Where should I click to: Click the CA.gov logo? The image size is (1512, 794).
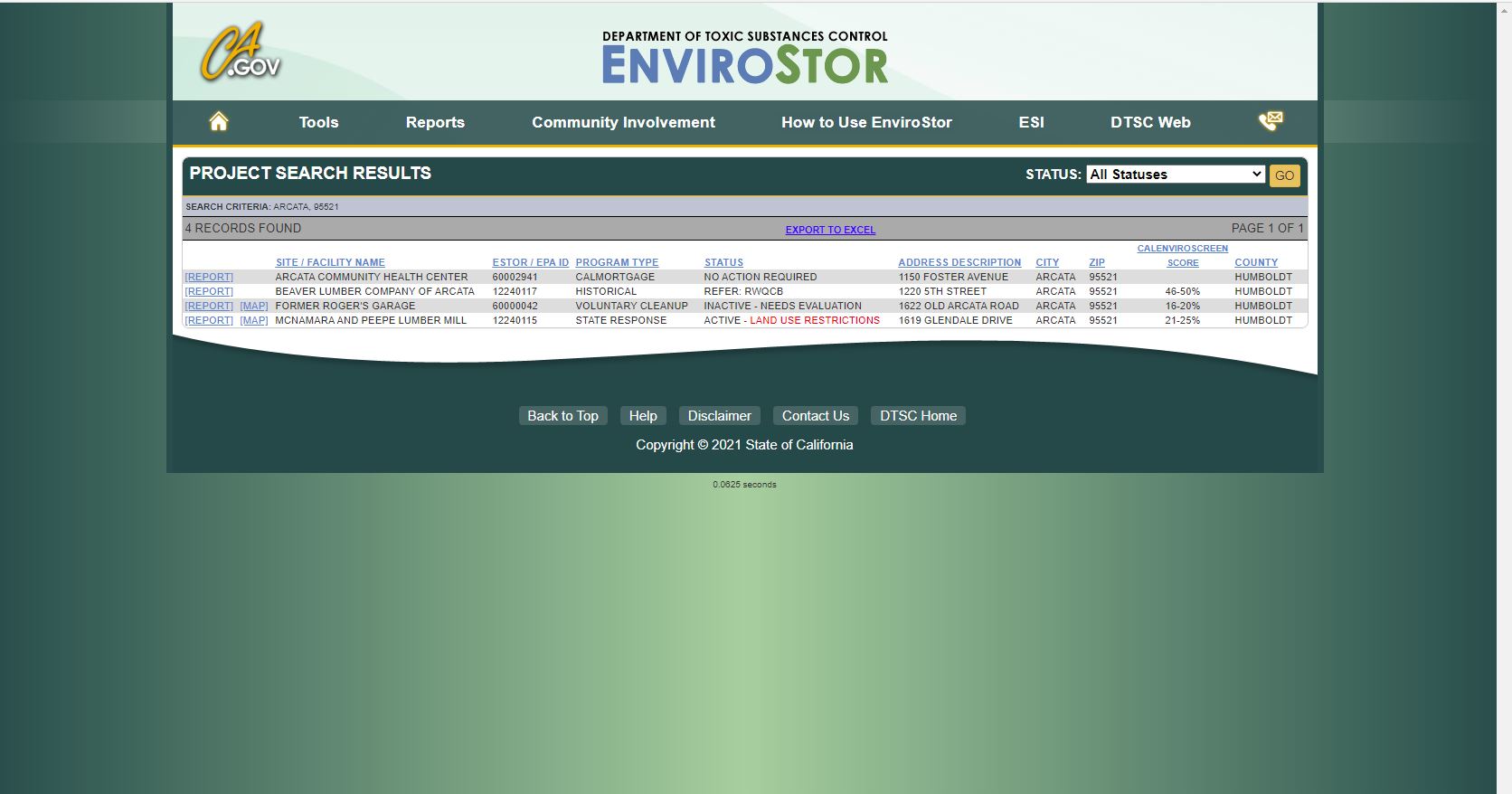240,53
